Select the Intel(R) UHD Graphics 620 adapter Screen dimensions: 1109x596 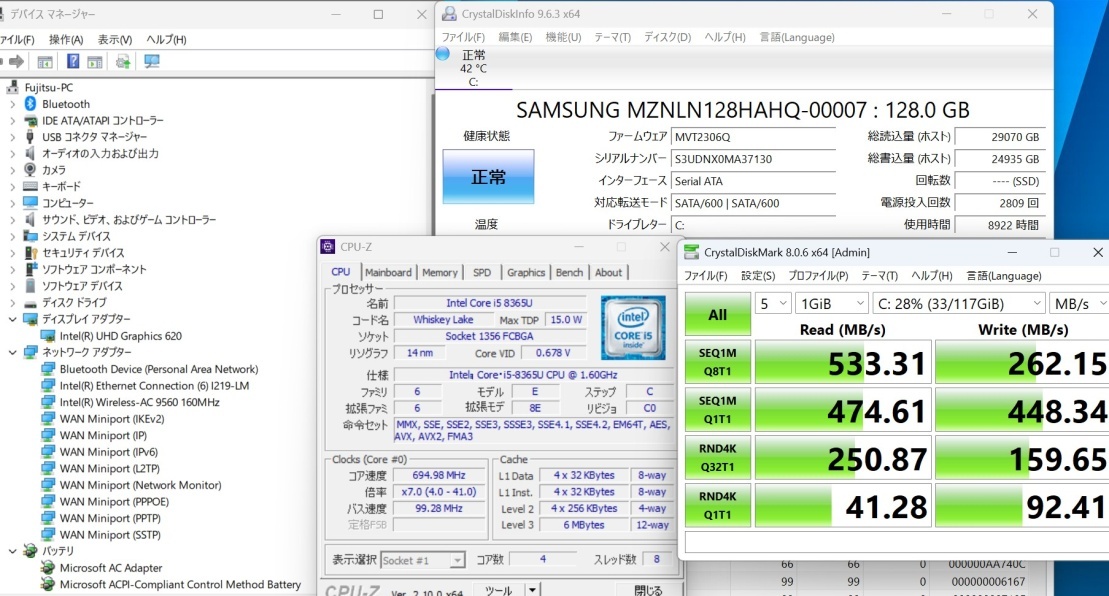click(120, 336)
